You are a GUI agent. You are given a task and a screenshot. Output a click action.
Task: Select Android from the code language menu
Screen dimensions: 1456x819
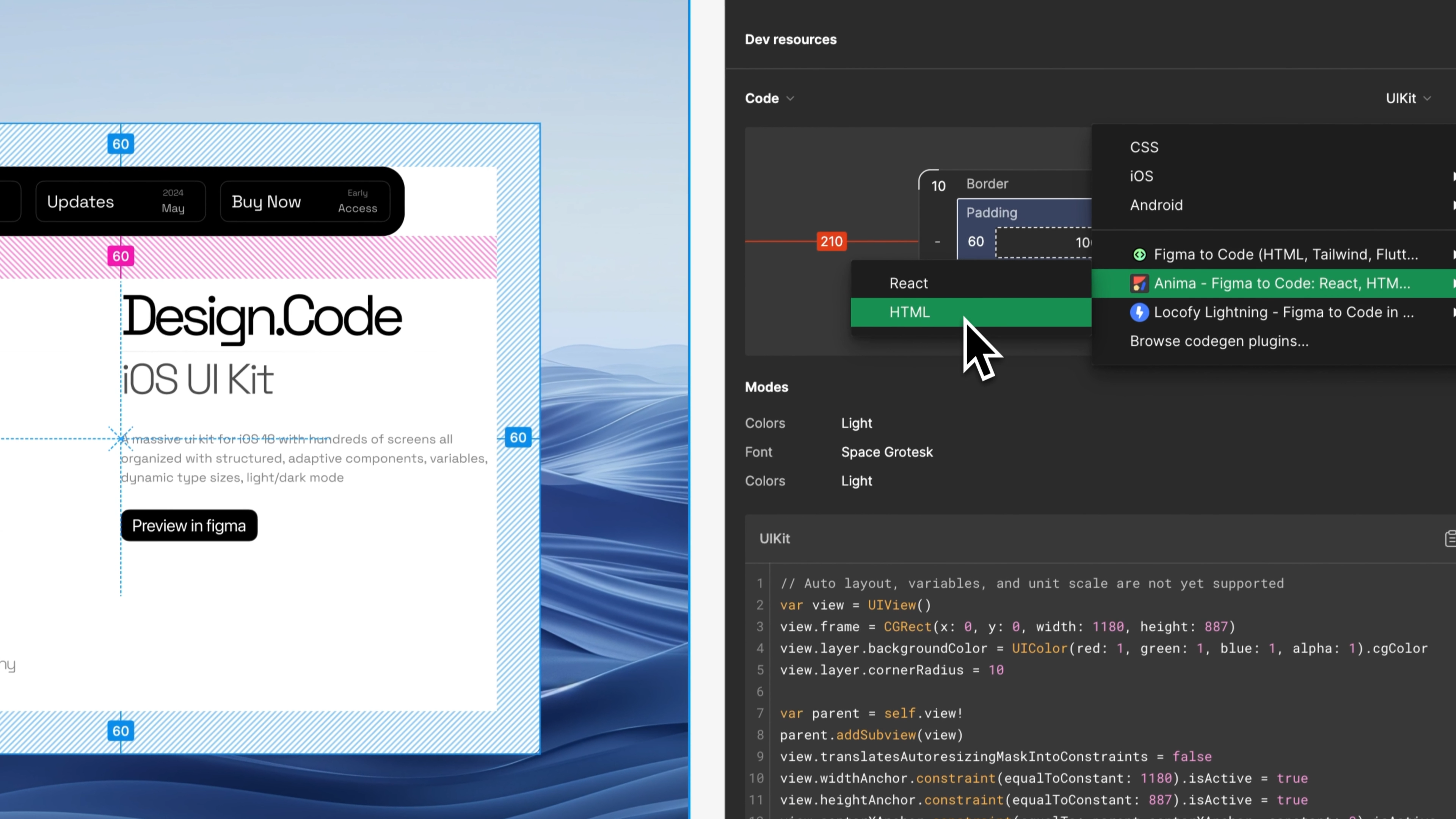1156,205
